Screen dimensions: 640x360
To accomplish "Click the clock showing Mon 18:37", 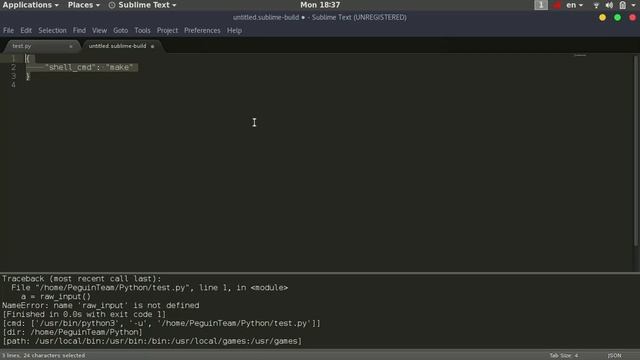I will 320,5.
